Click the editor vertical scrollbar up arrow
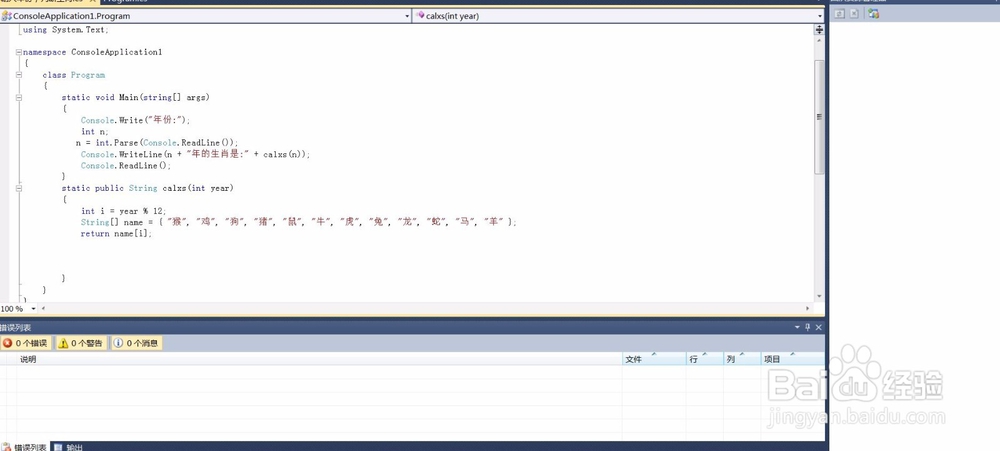 pos(820,39)
